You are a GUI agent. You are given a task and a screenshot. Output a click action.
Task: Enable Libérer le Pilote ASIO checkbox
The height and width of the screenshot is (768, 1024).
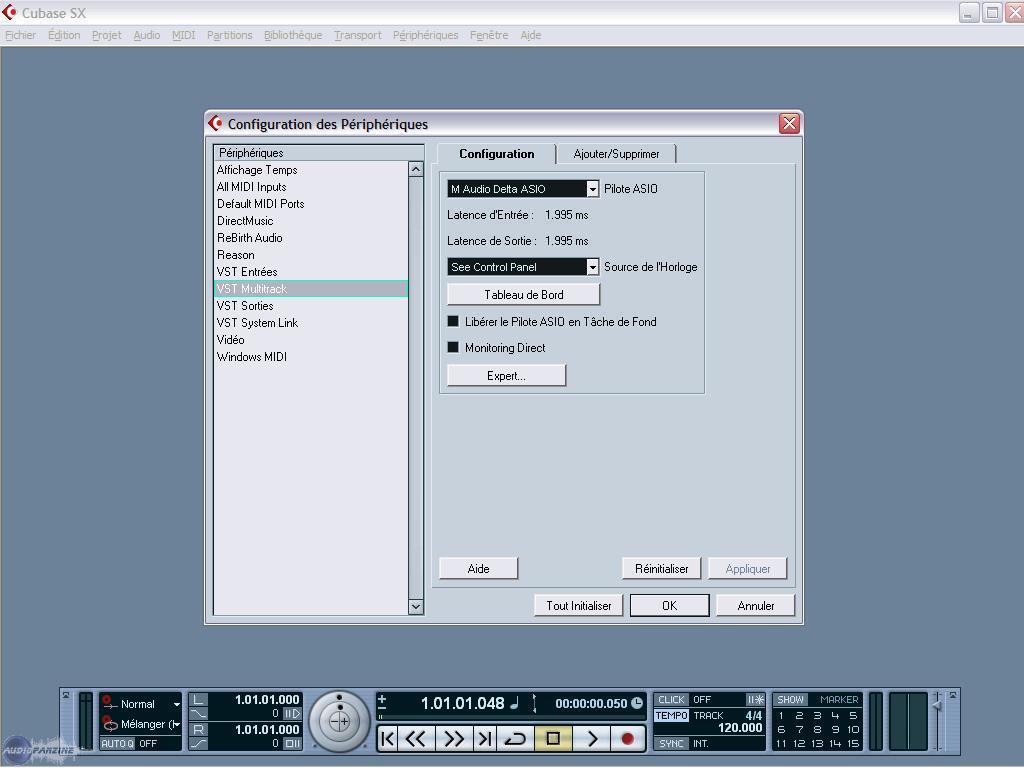point(453,321)
